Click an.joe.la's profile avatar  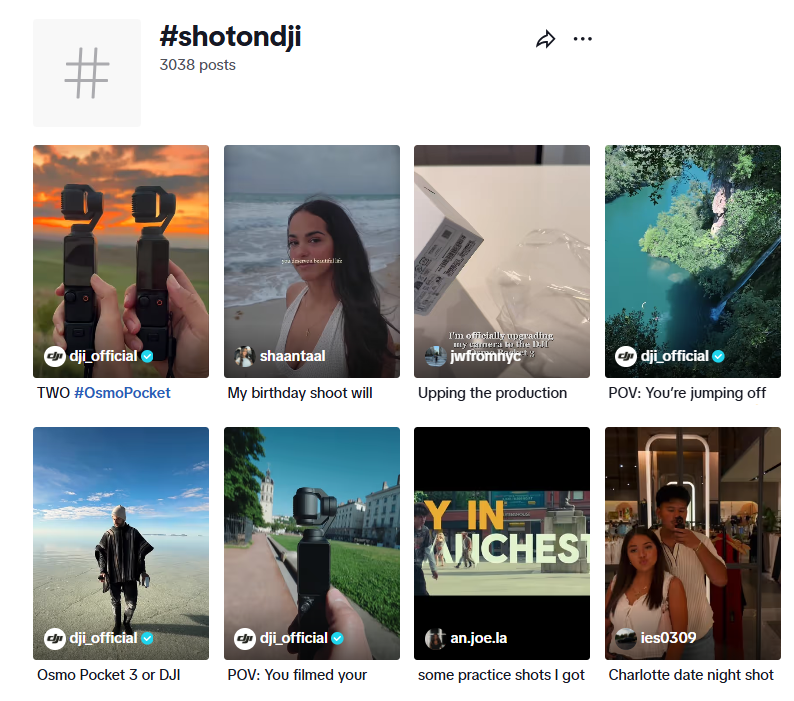[x=435, y=638]
